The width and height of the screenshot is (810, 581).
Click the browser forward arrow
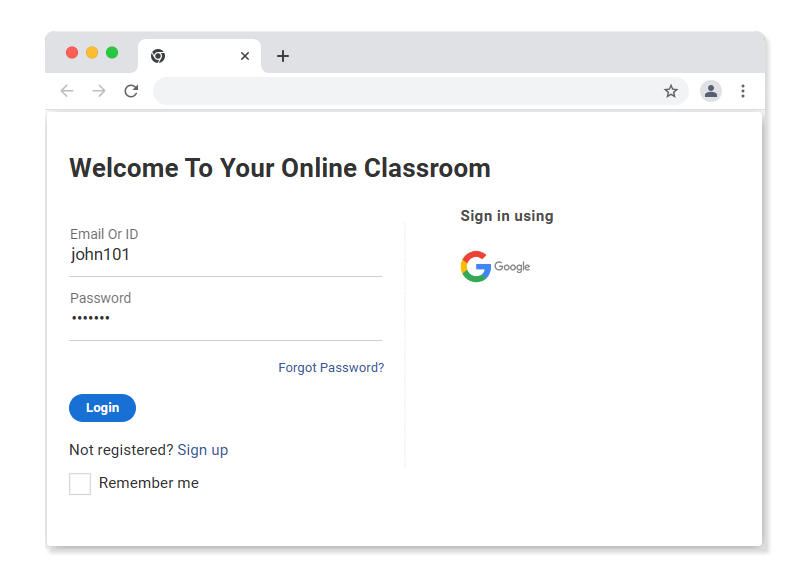[x=99, y=91]
